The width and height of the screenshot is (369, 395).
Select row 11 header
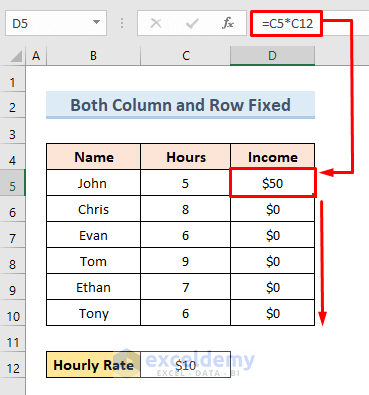pos(13,339)
